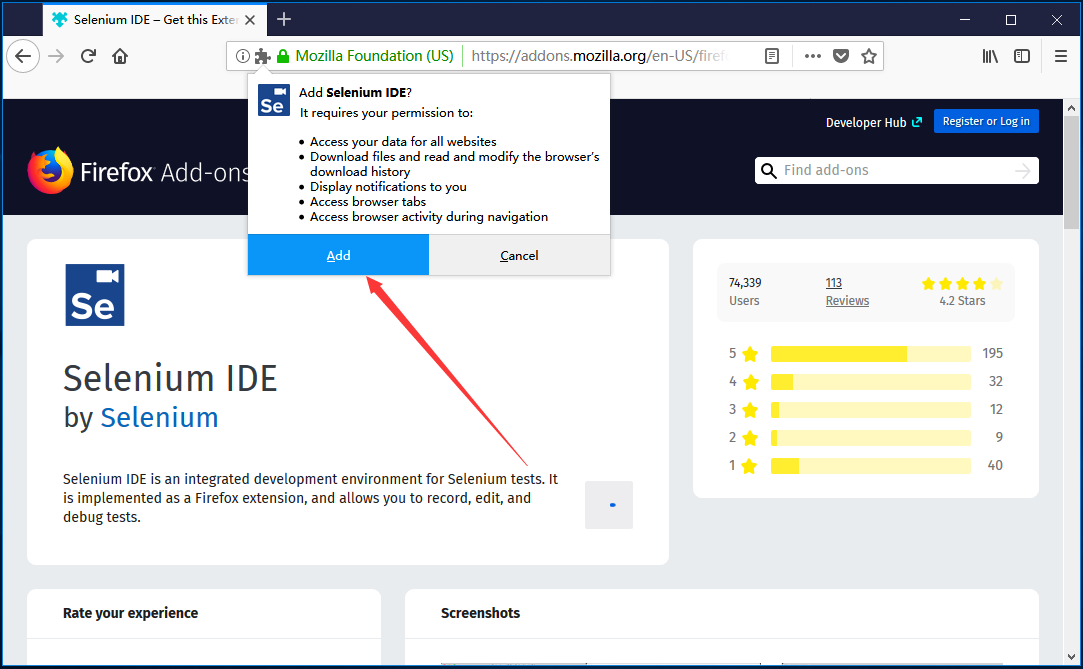The image size is (1083, 669).
Task: Open the Selenium author link
Action: click(x=160, y=417)
